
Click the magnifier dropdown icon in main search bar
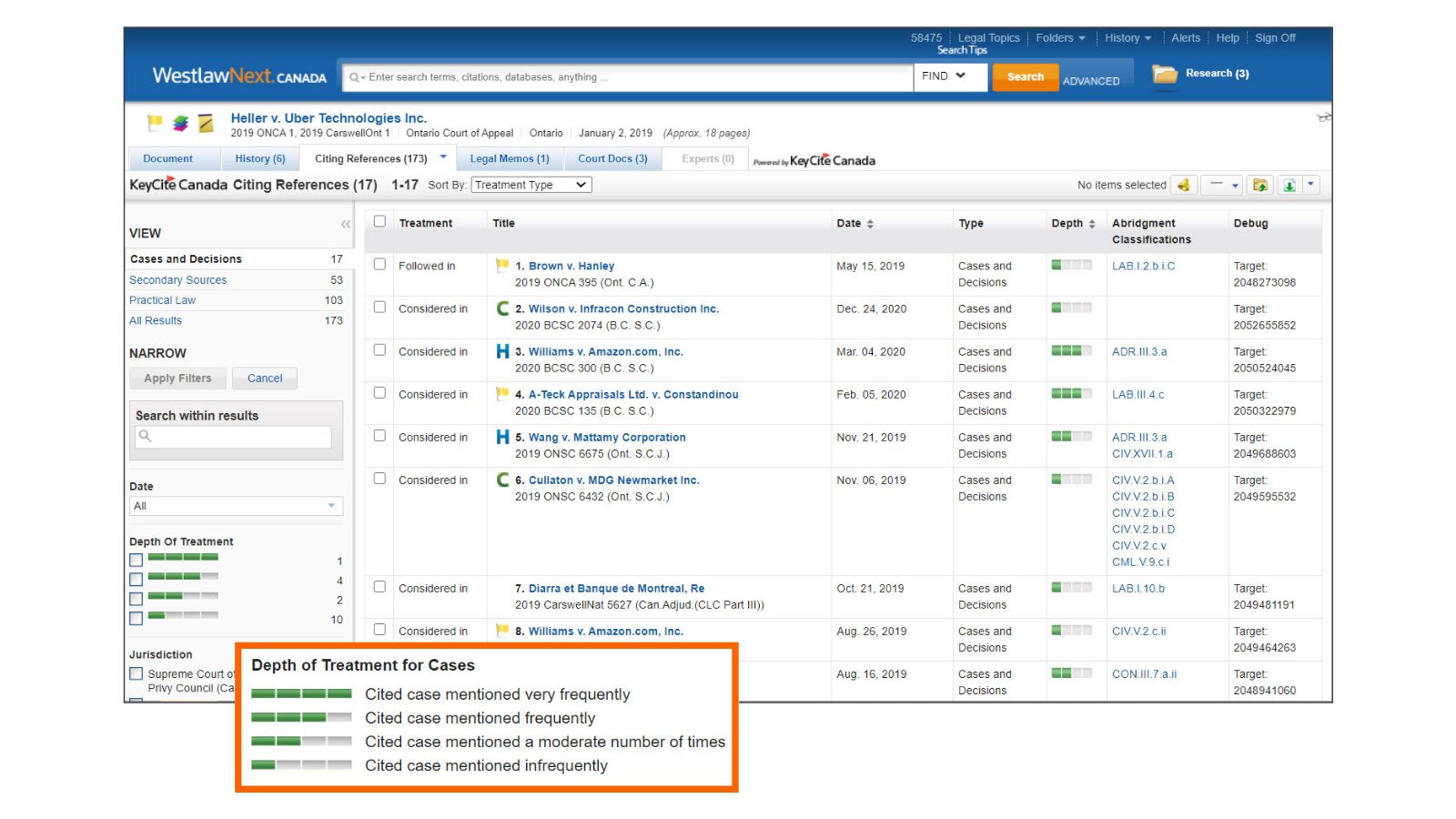(357, 77)
